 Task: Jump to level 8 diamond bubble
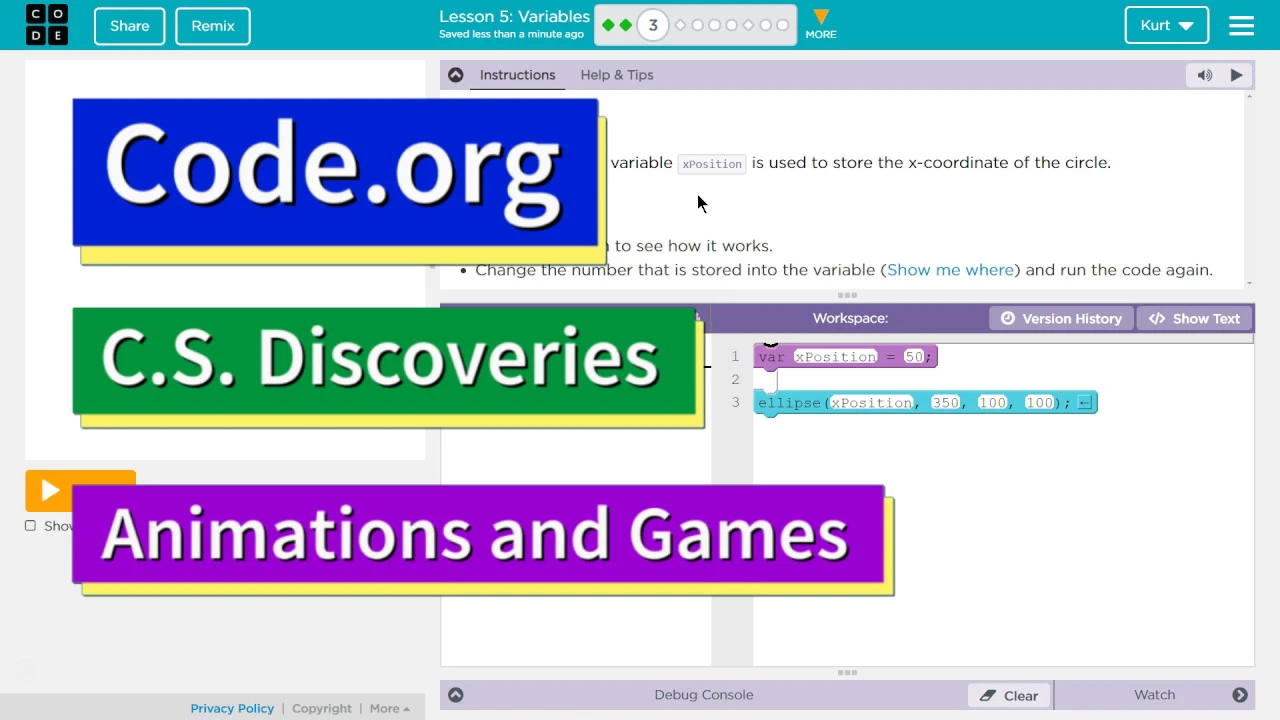pyautogui.click(x=748, y=25)
